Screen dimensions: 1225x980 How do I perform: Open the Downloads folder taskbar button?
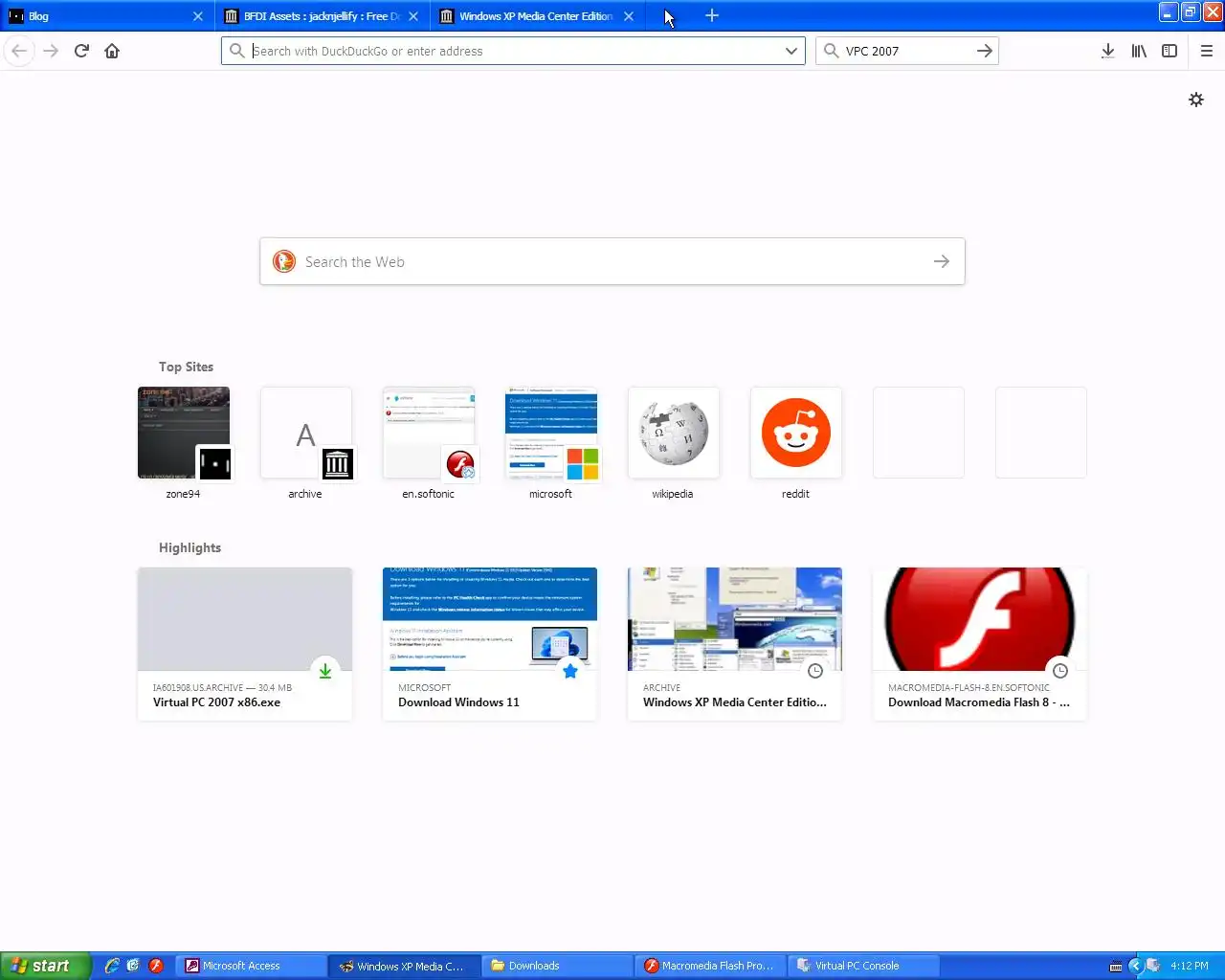tap(558, 966)
